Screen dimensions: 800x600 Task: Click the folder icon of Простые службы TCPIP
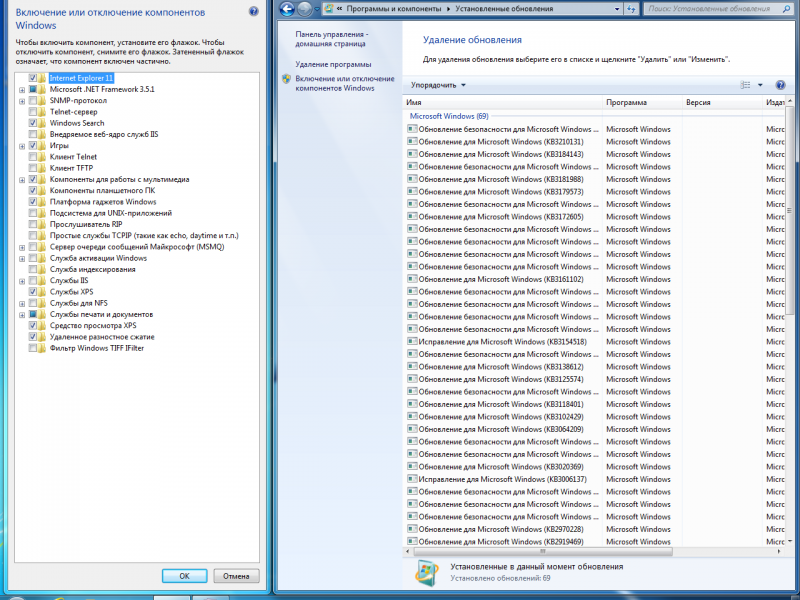point(42,235)
